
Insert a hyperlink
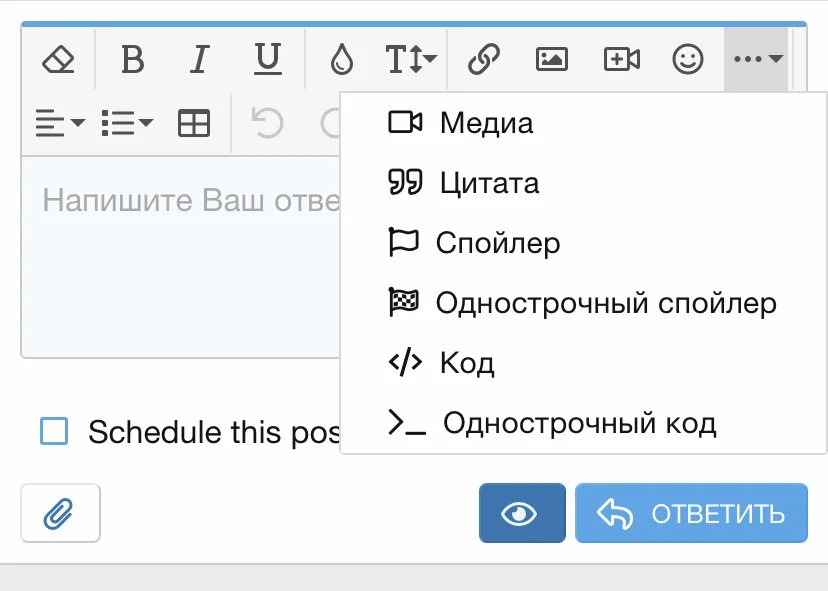pos(485,59)
